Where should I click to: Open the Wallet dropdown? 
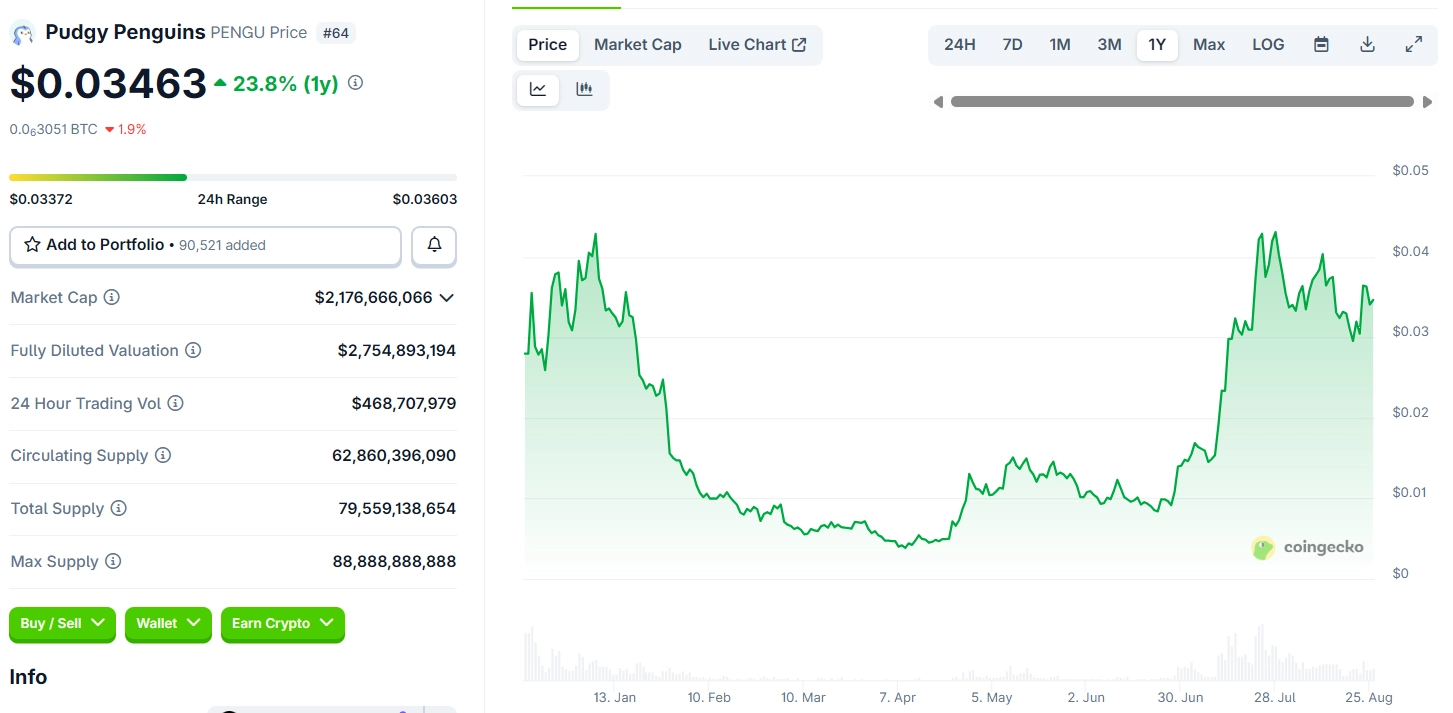point(168,624)
